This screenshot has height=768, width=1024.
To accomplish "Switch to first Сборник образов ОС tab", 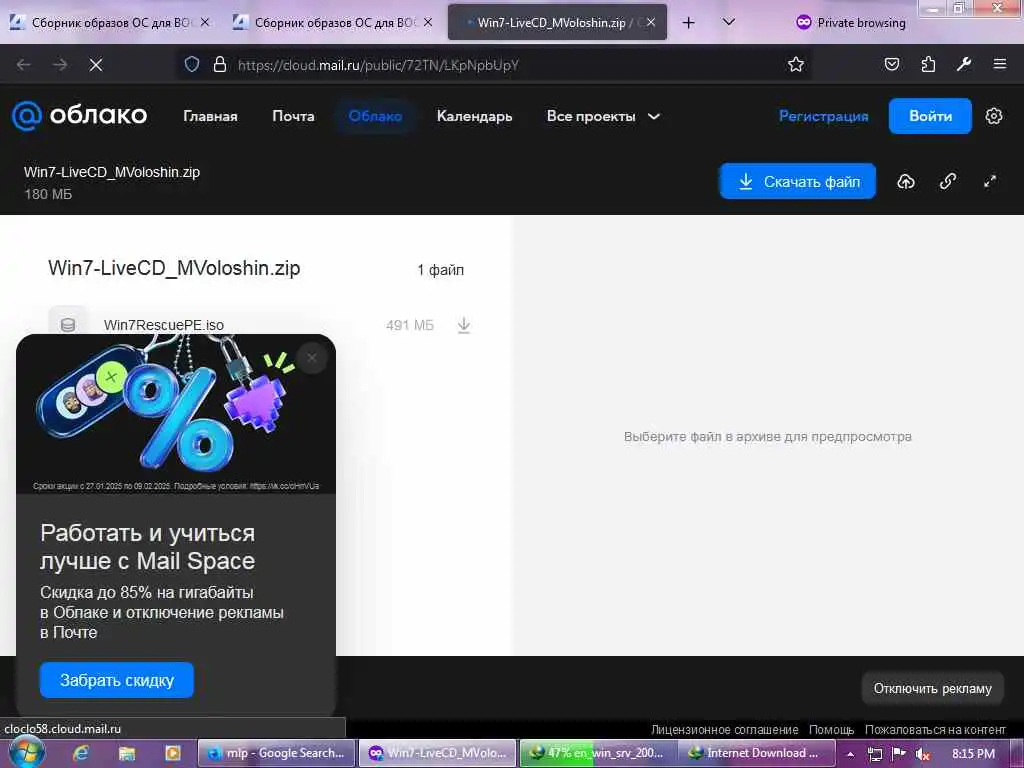I will (110, 22).
